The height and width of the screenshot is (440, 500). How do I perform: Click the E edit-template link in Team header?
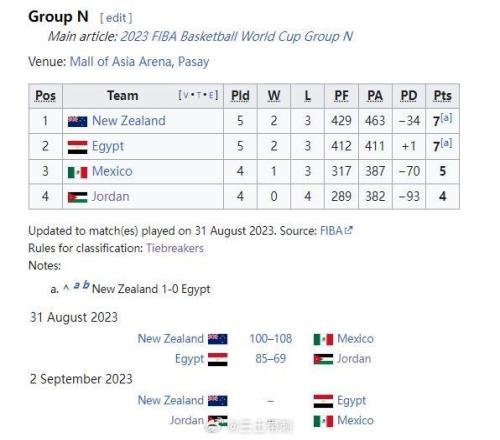(211, 95)
